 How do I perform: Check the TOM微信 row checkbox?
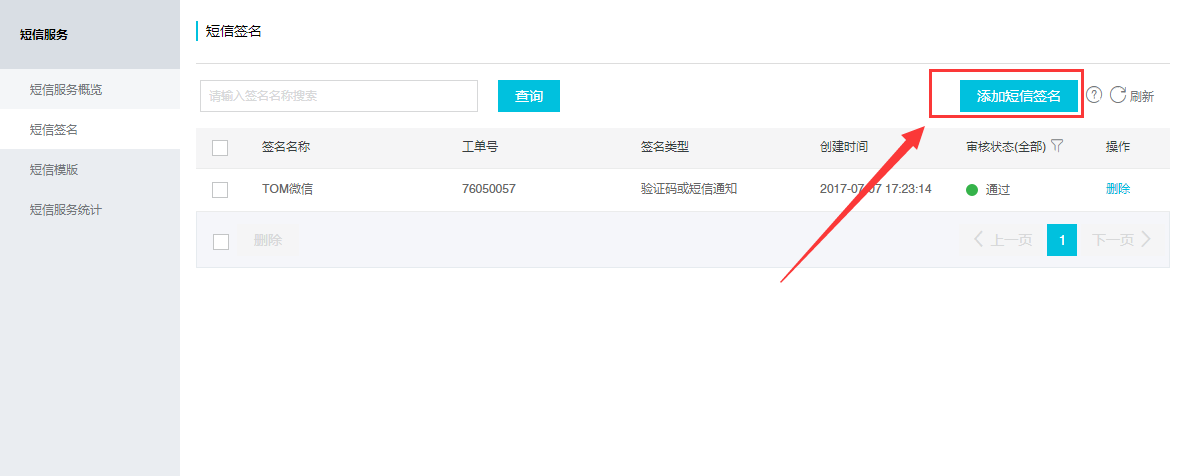tap(221, 189)
